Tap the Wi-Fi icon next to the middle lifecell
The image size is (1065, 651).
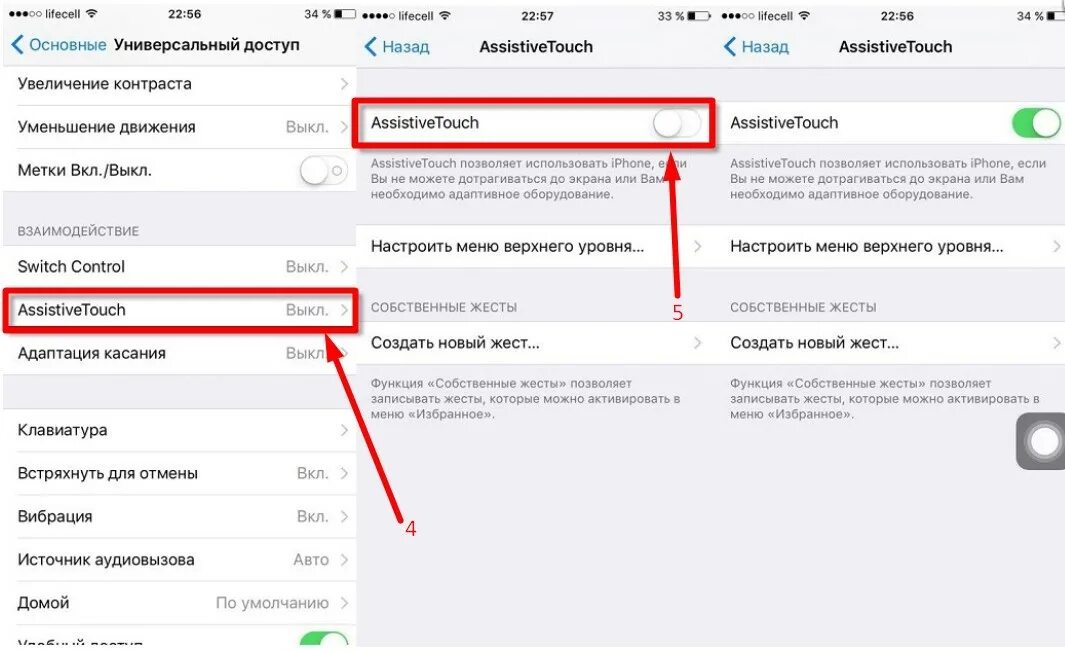pyautogui.click(x=445, y=15)
